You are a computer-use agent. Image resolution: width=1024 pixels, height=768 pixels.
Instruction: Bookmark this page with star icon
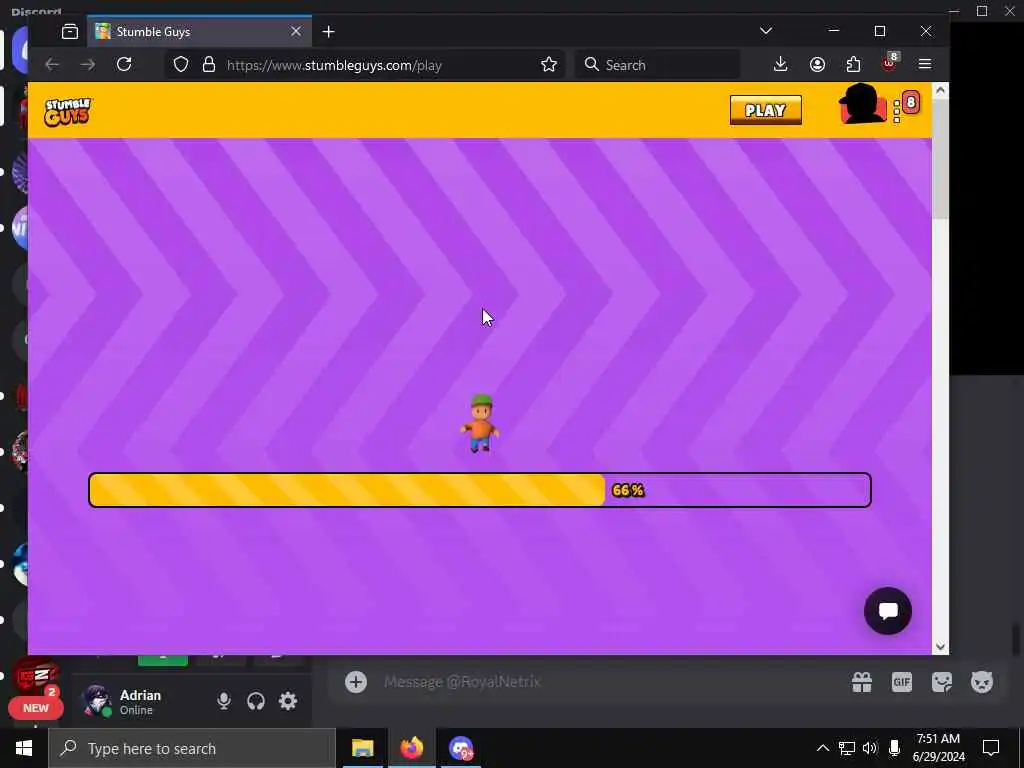549,65
